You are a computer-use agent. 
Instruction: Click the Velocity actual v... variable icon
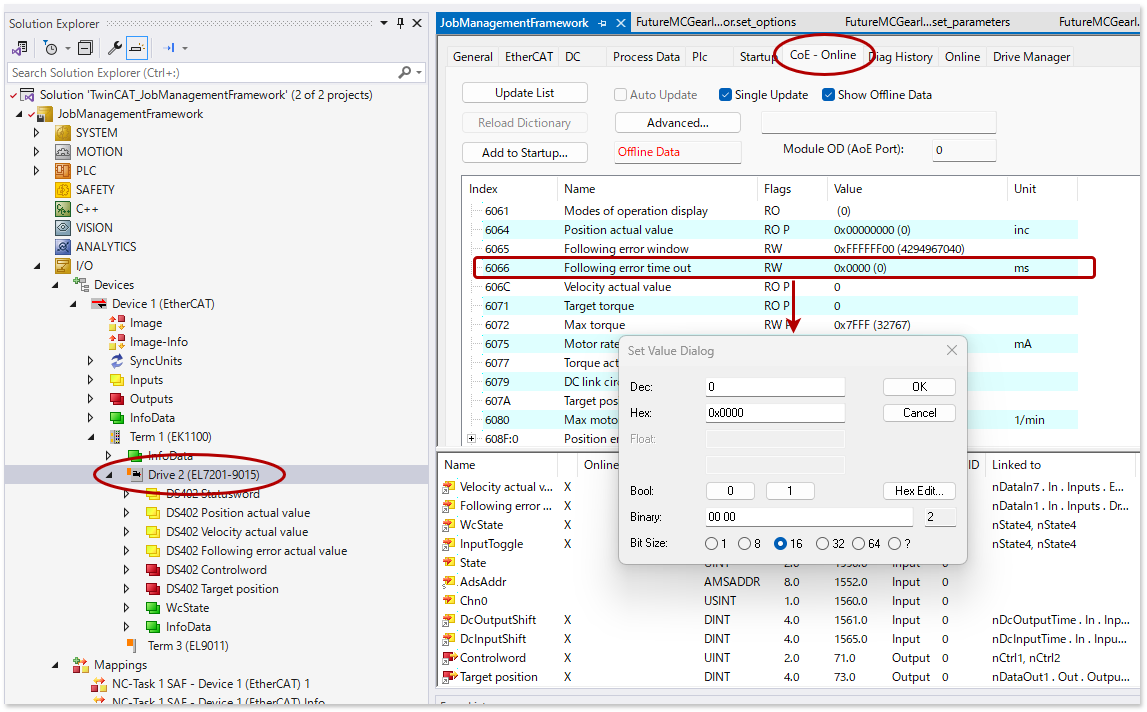coord(449,487)
